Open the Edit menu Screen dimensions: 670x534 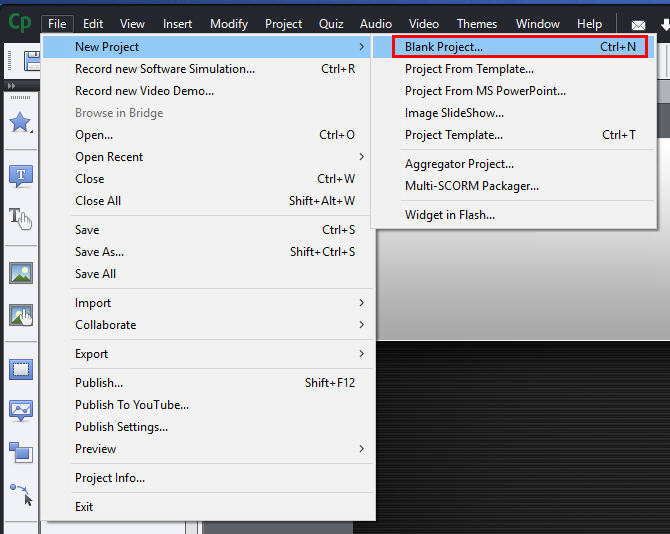(x=93, y=24)
